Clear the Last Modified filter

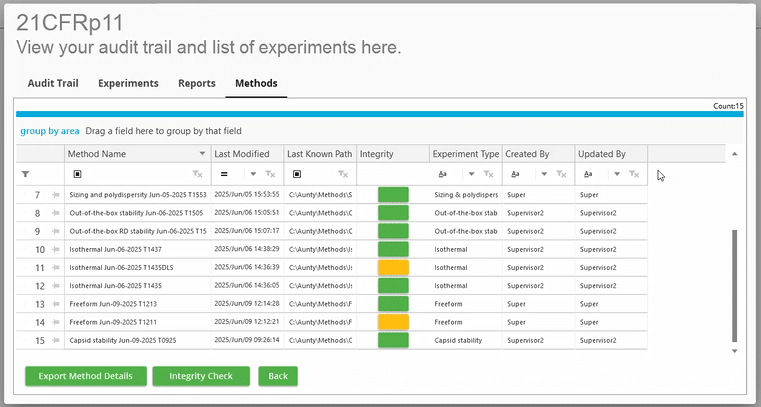pyautogui.click(x=271, y=174)
